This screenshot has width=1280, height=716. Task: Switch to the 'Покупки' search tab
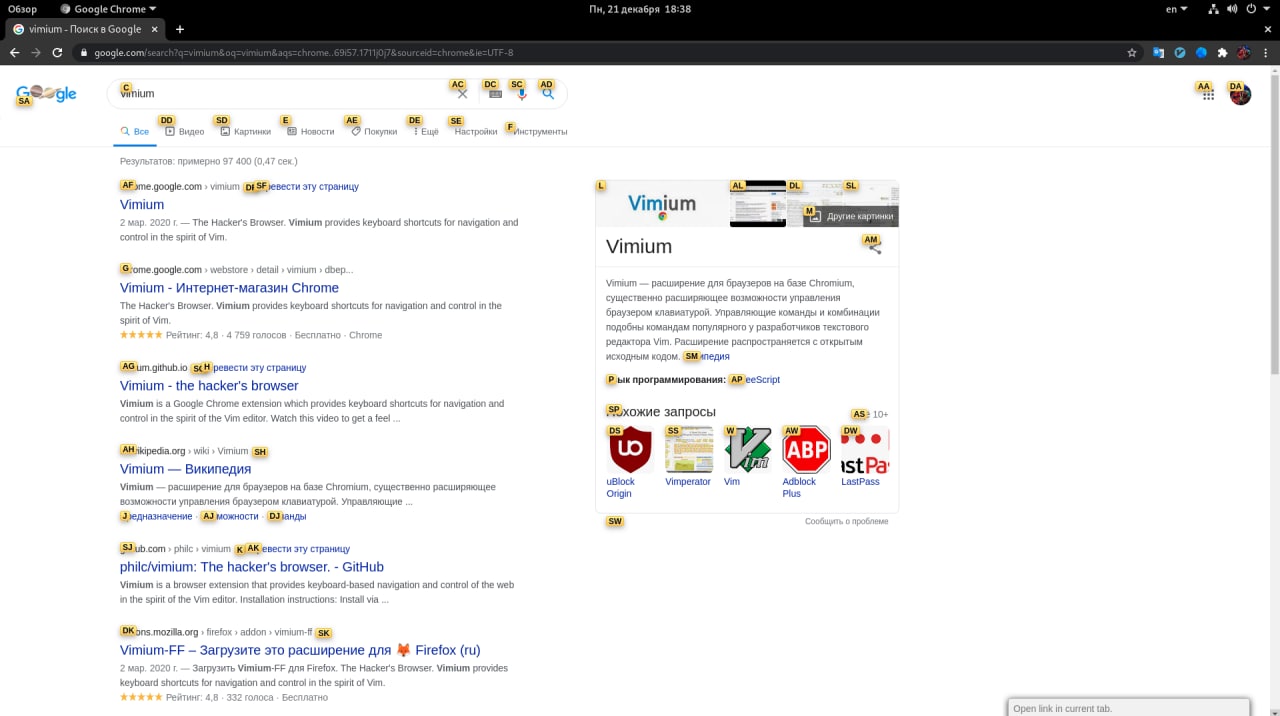tap(374, 131)
